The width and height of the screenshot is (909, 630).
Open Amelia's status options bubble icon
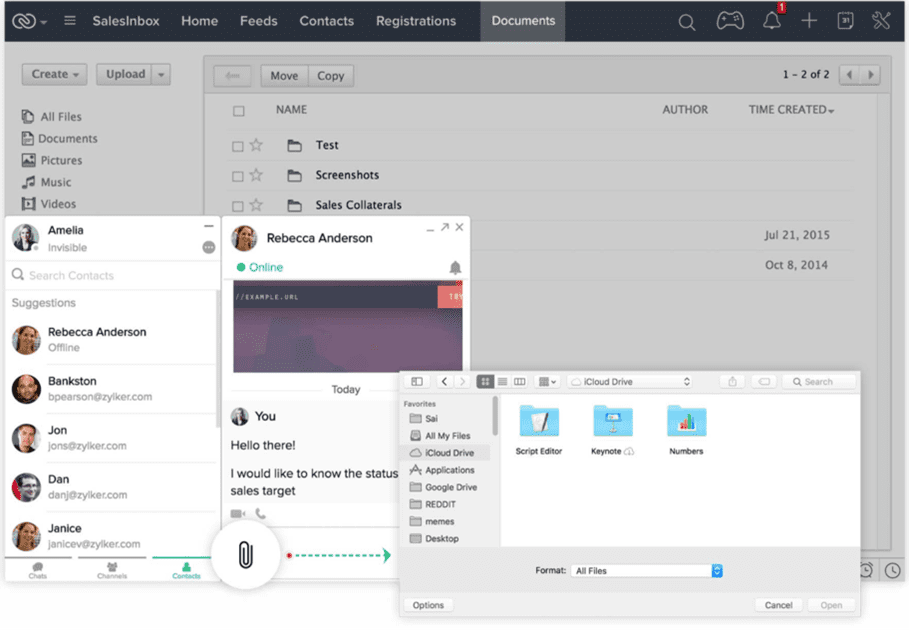point(209,247)
